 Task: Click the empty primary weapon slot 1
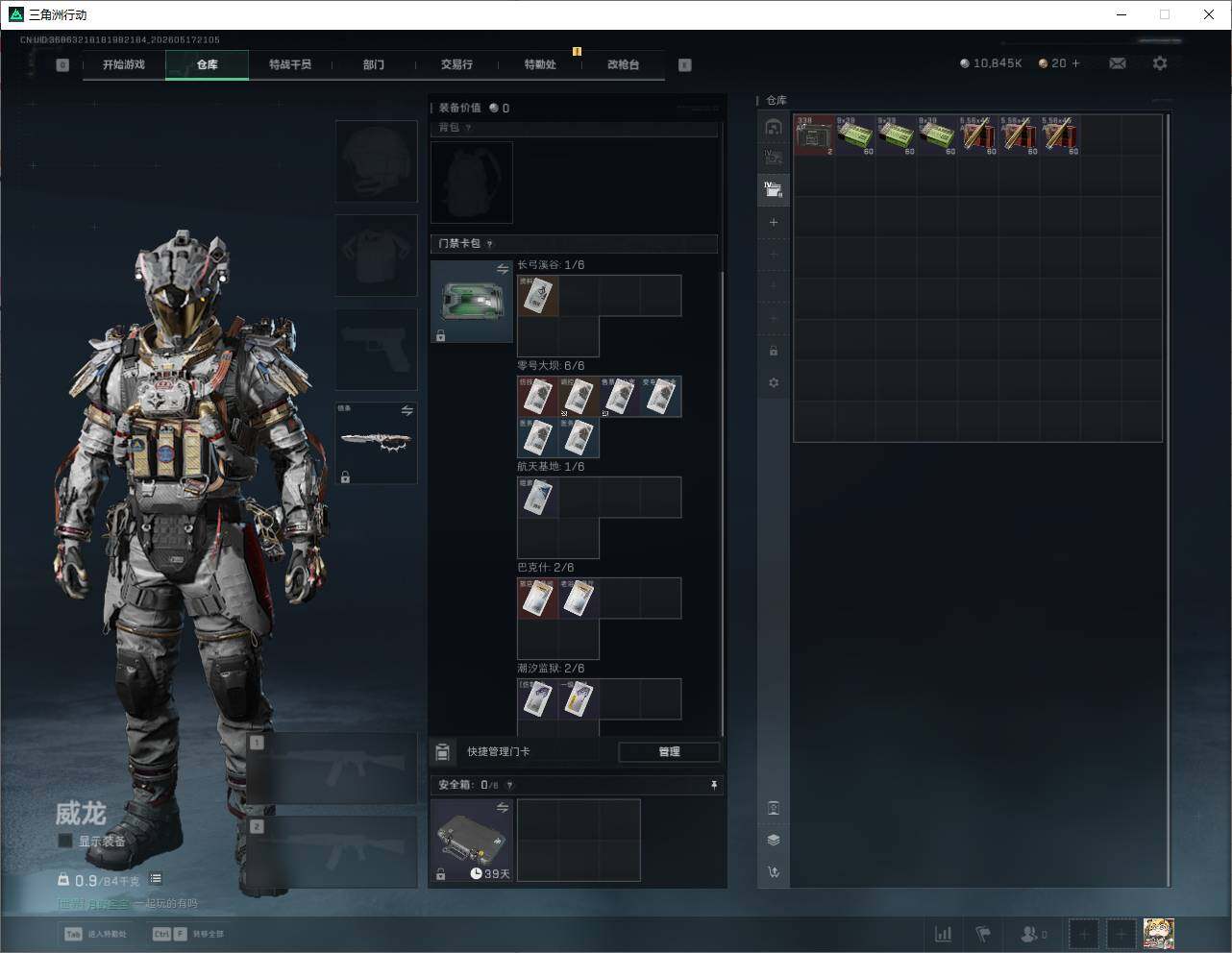point(333,768)
